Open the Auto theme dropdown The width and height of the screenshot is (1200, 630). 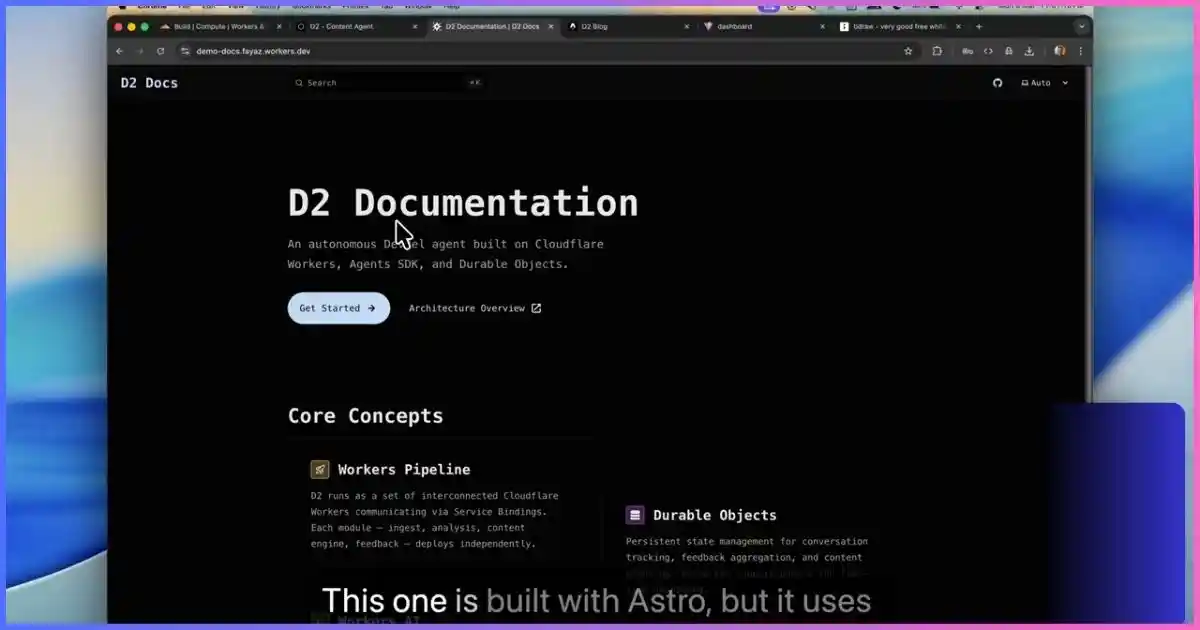click(1044, 83)
